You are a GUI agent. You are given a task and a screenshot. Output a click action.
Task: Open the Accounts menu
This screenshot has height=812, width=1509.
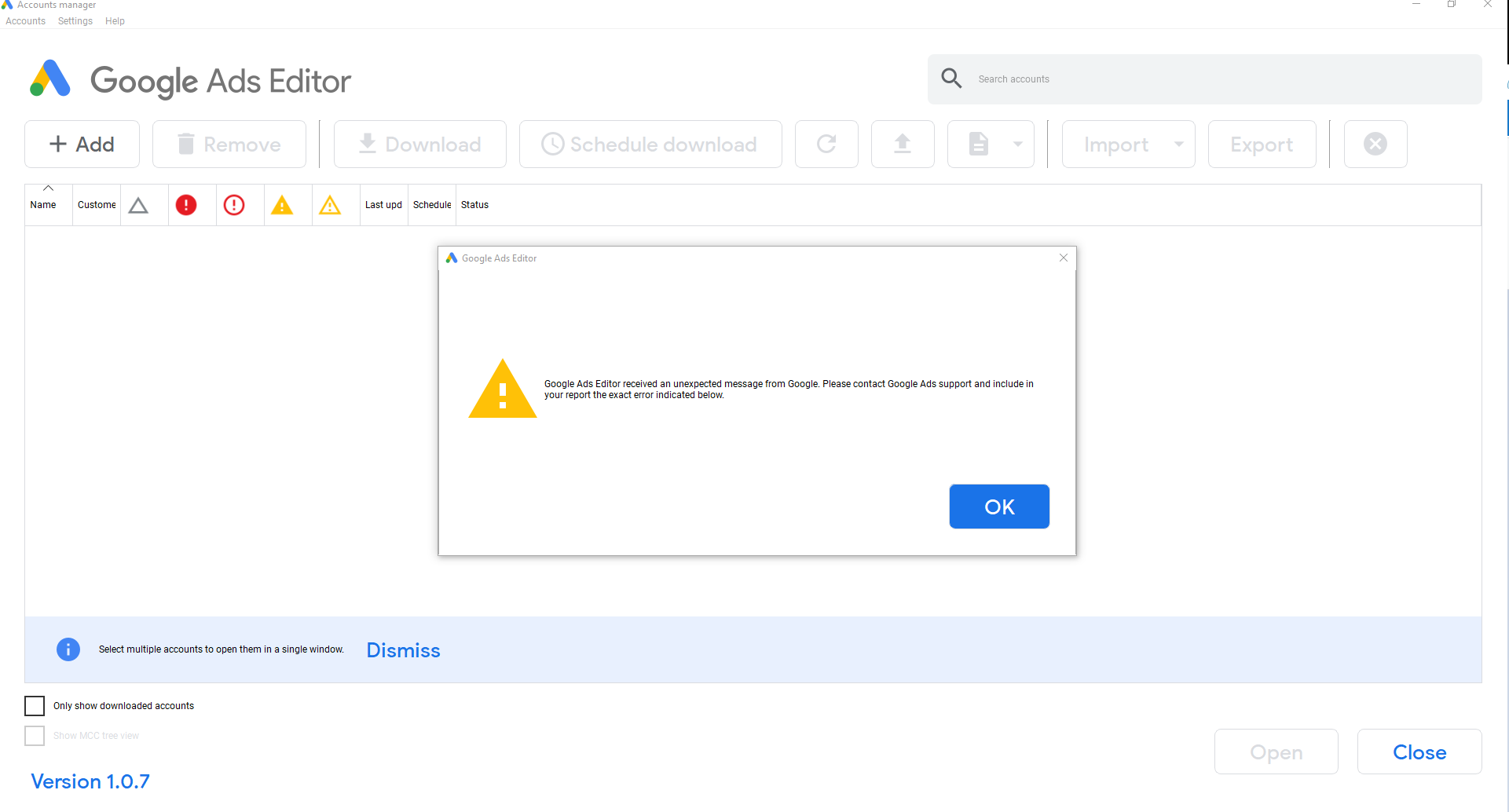25,21
